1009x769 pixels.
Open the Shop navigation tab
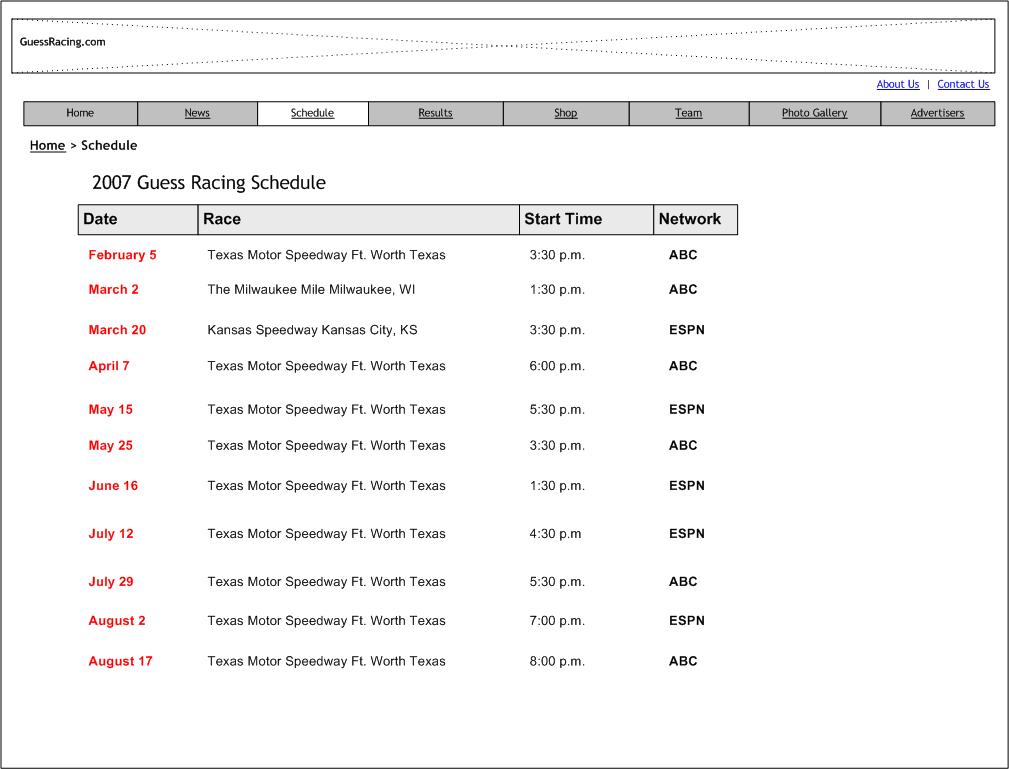(565, 113)
